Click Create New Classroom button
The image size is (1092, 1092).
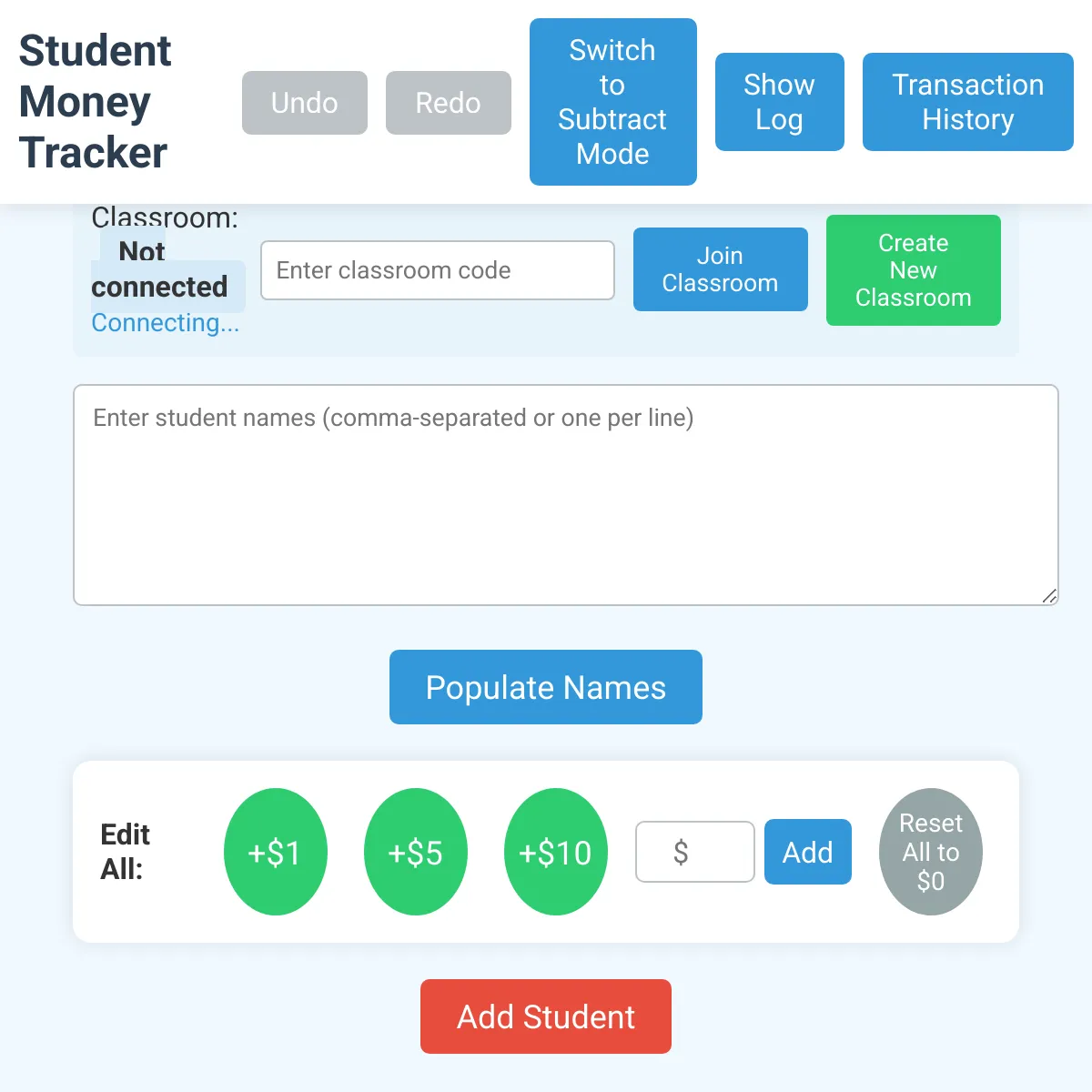coord(914,270)
